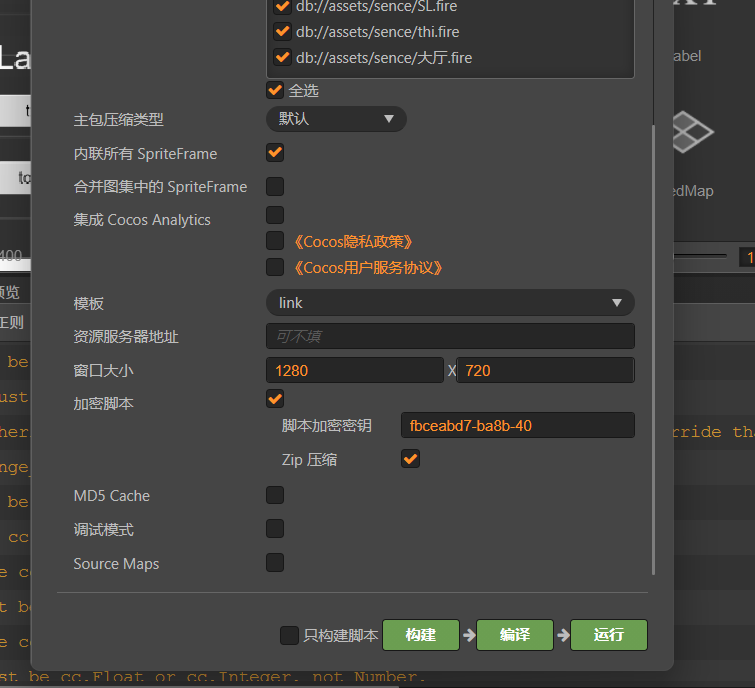Check the 只构建脚本 option

pos(289,635)
